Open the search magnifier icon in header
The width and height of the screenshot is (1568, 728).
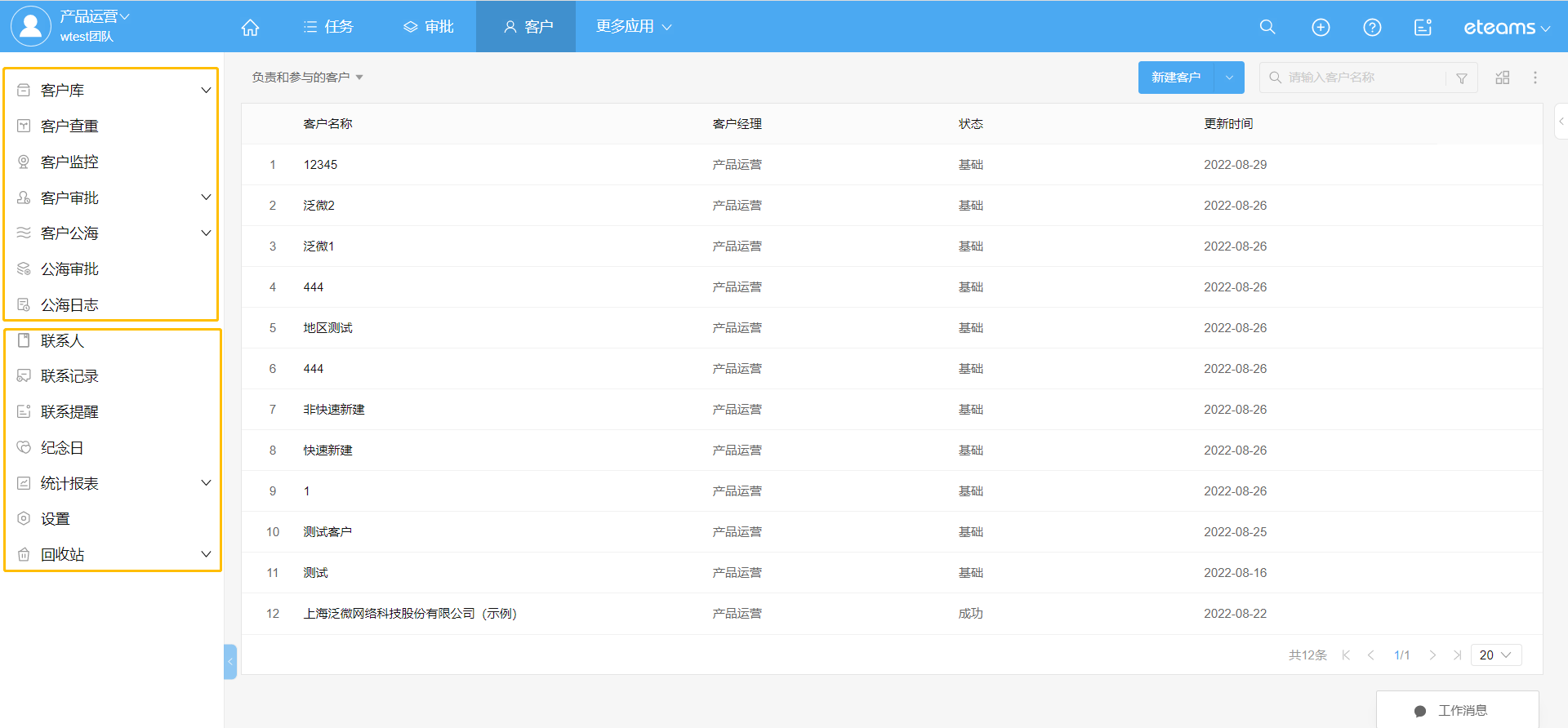pos(1267,27)
